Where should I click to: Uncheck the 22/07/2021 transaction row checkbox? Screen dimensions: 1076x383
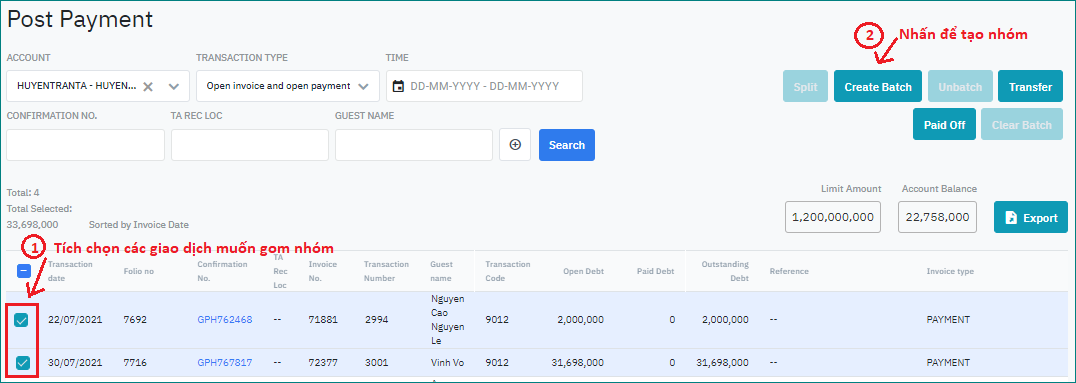pos(22,320)
